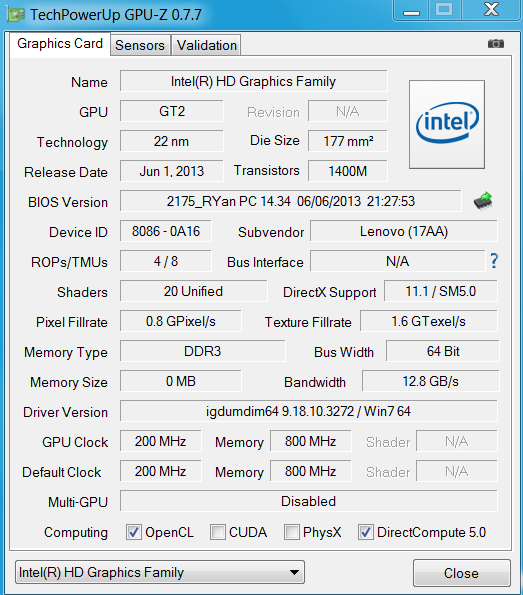Click the Subvendor Lenovo field
523x595 pixels.
[x=404, y=231]
